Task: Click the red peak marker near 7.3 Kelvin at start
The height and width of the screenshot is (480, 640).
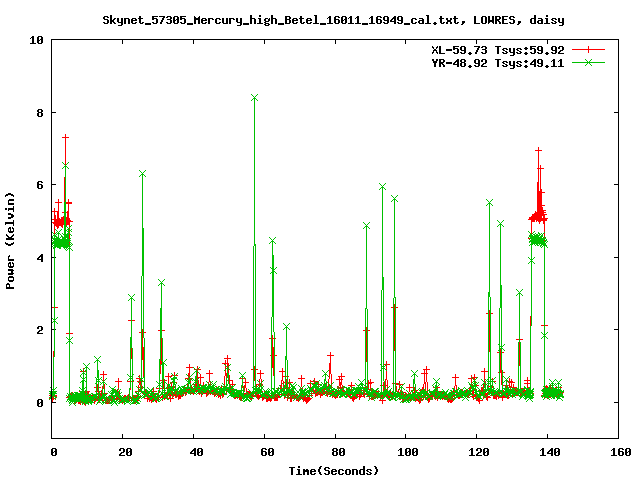Action: click(x=65, y=138)
